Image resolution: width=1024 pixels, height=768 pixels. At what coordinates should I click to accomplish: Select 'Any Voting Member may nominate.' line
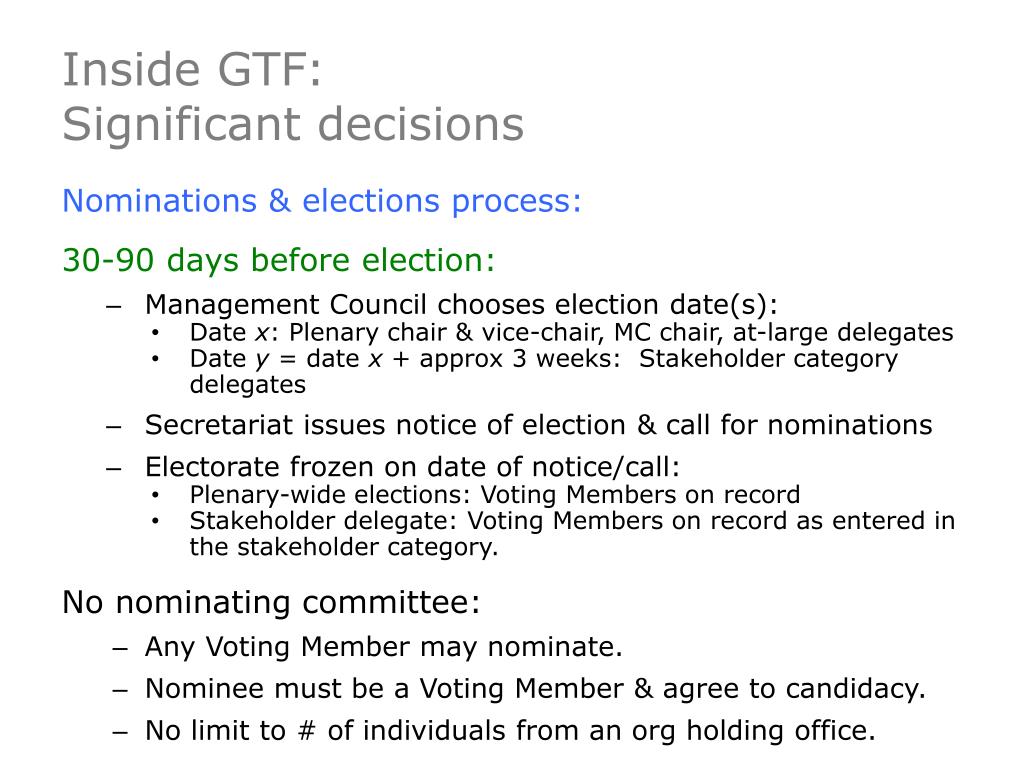[384, 647]
